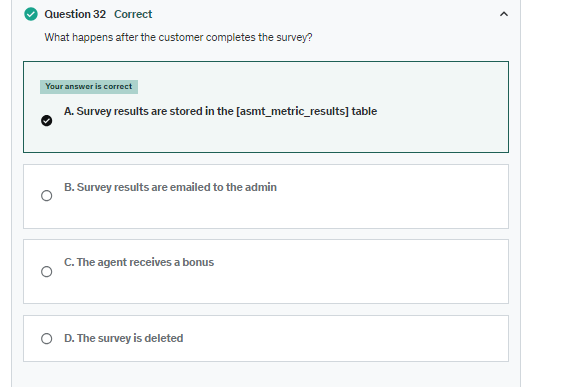Click the [asmt_metric_results] table name in answer A
This screenshot has height=387, width=563.
pos(292,112)
